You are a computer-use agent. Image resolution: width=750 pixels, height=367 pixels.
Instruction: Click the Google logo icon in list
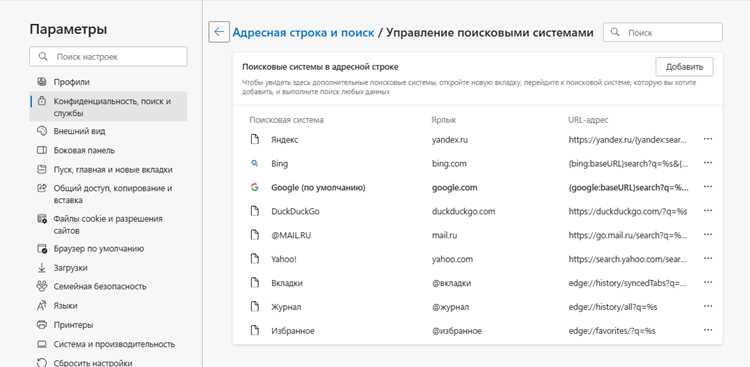(x=254, y=188)
